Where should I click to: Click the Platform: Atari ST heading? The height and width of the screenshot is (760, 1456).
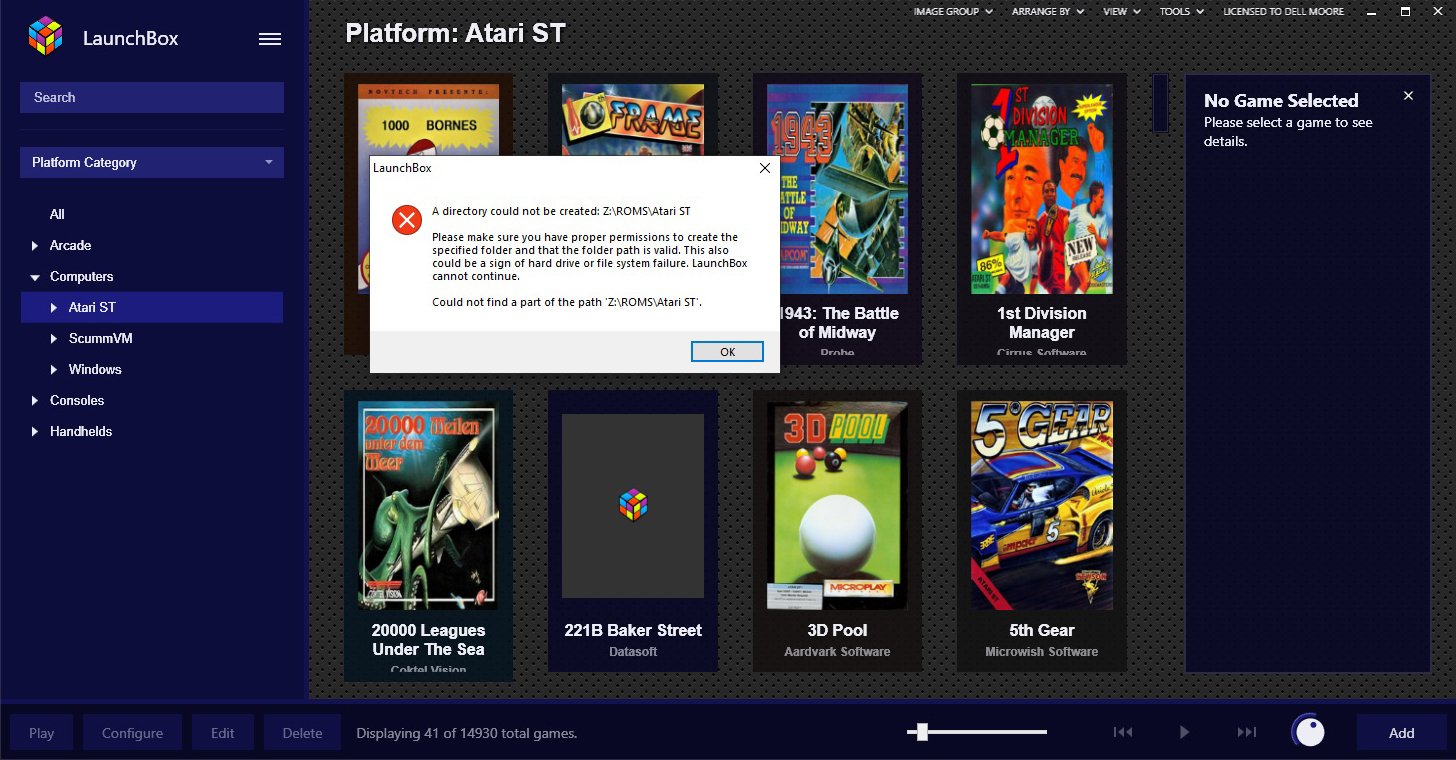tap(455, 33)
